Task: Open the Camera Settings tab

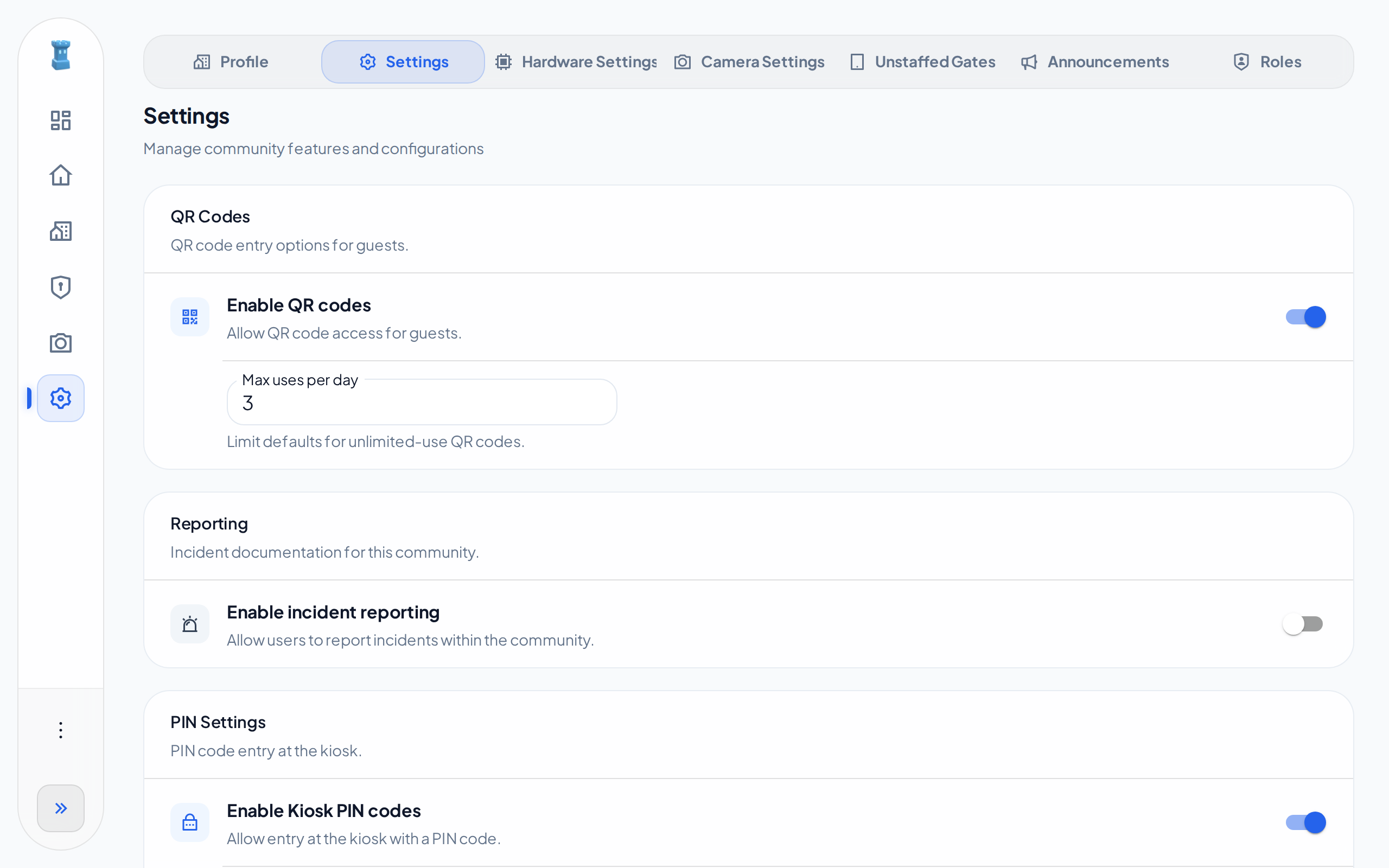Action: point(749,62)
